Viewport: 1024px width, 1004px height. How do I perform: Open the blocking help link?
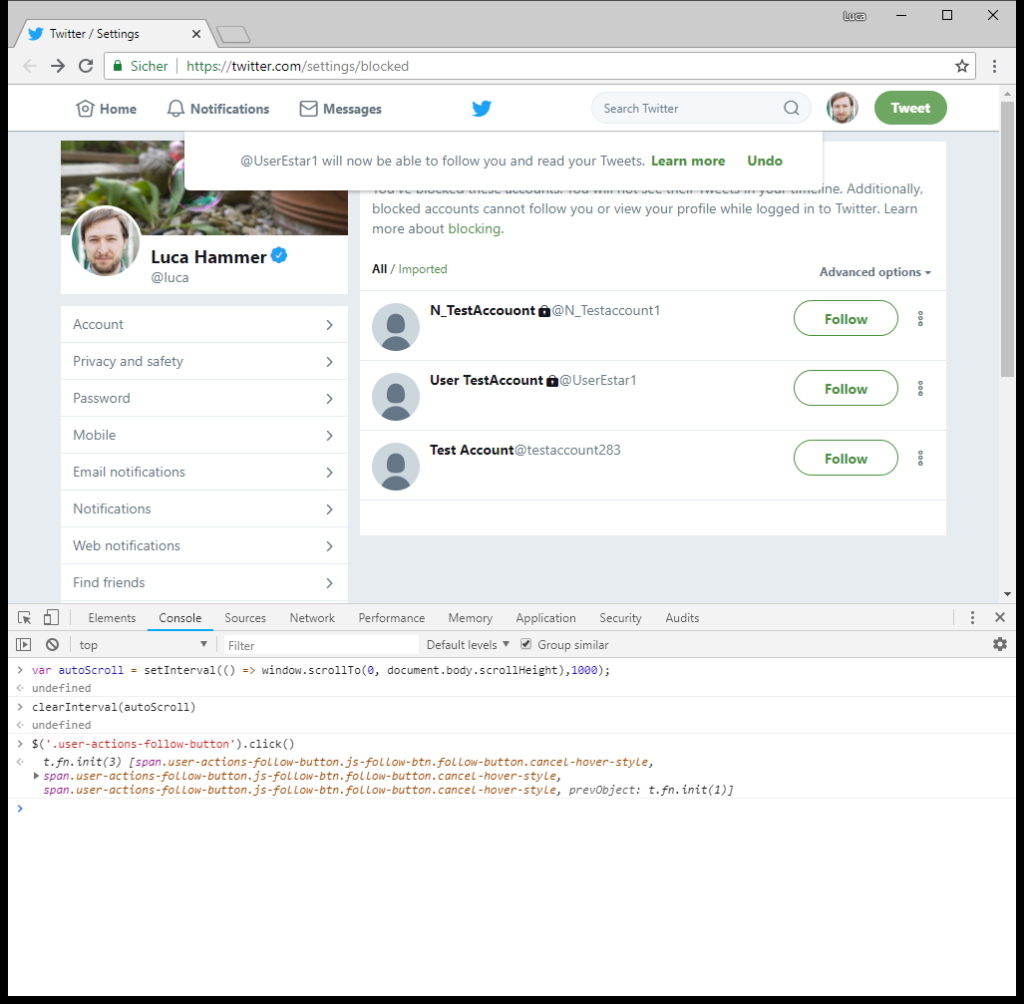tap(474, 229)
